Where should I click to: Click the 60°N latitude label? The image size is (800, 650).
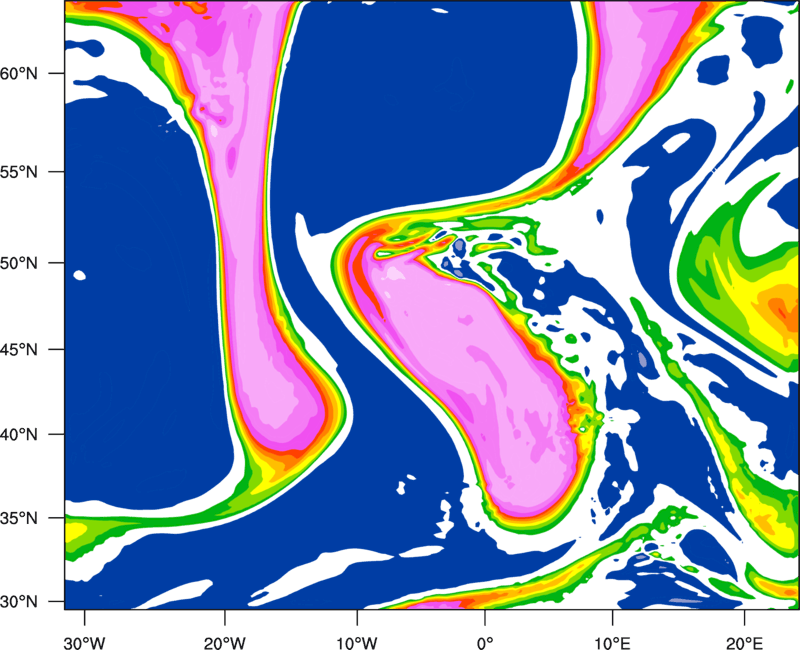(x=19, y=73)
